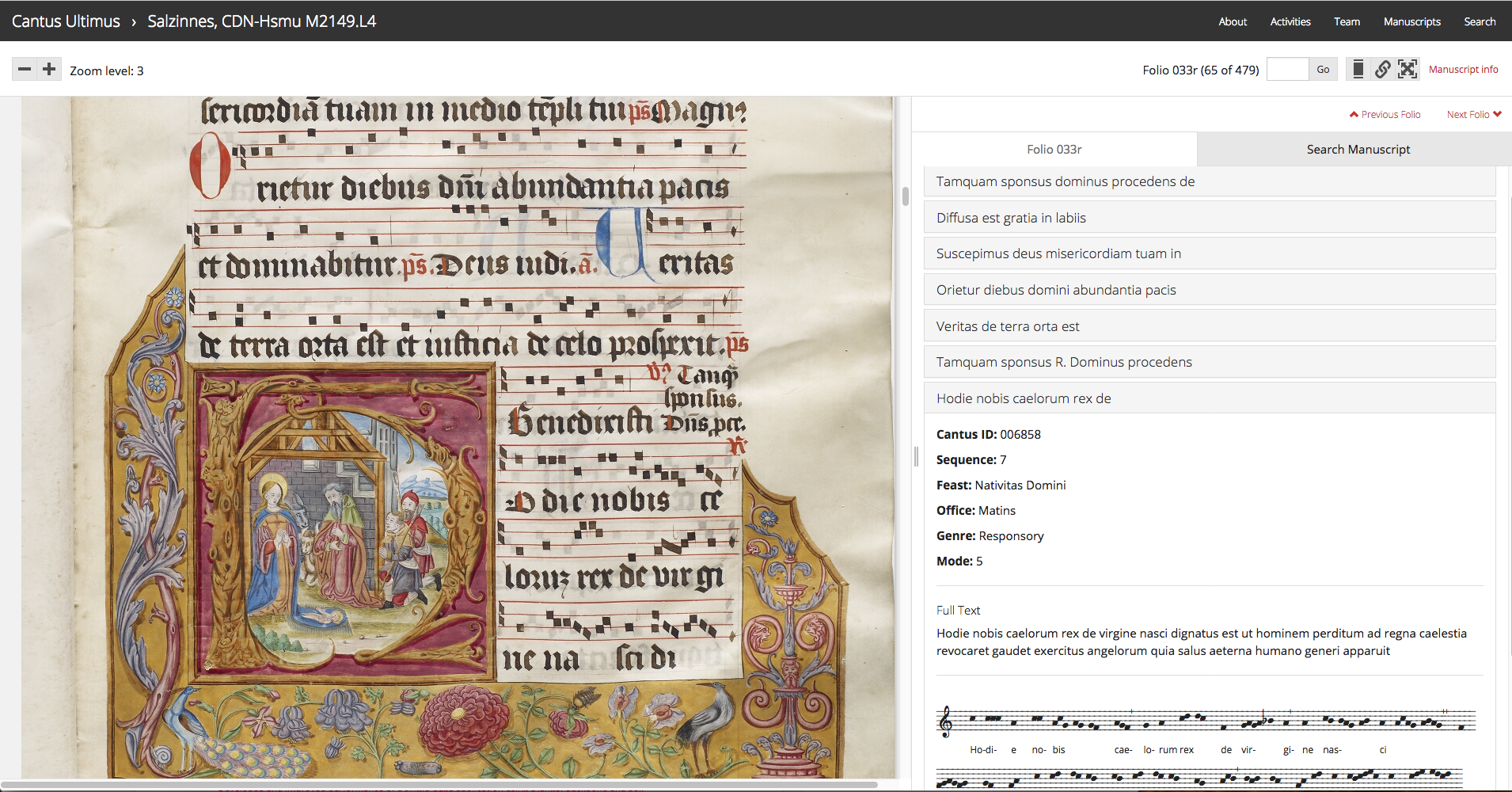
Task: Enter fullscreen with the expand icon
Action: (x=1408, y=70)
